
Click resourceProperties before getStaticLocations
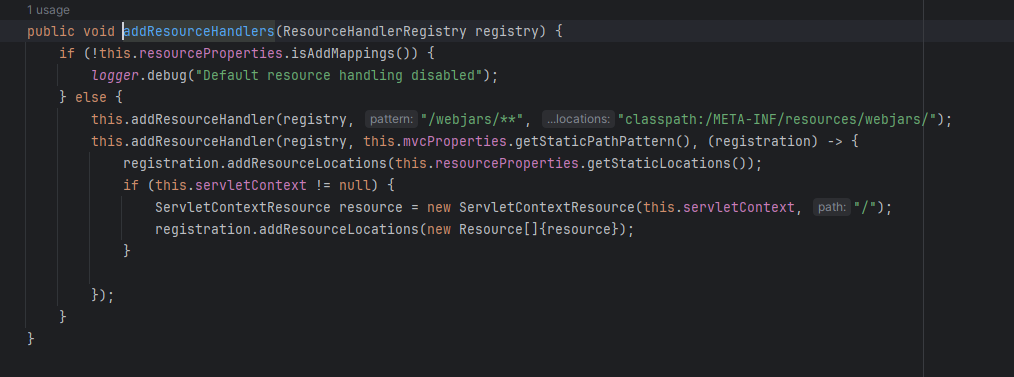(x=506, y=163)
